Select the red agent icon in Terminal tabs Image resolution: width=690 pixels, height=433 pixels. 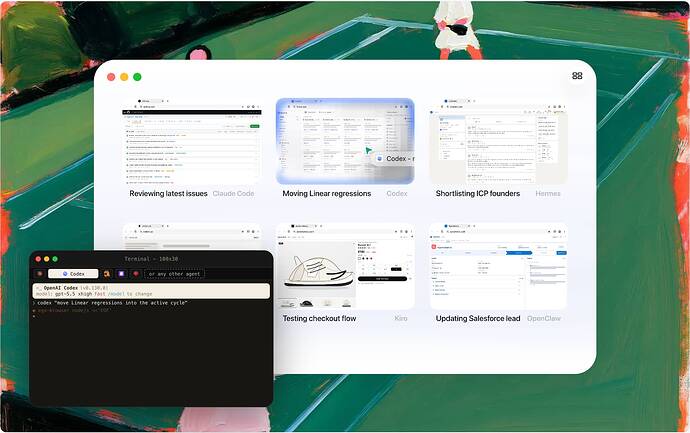point(136,274)
